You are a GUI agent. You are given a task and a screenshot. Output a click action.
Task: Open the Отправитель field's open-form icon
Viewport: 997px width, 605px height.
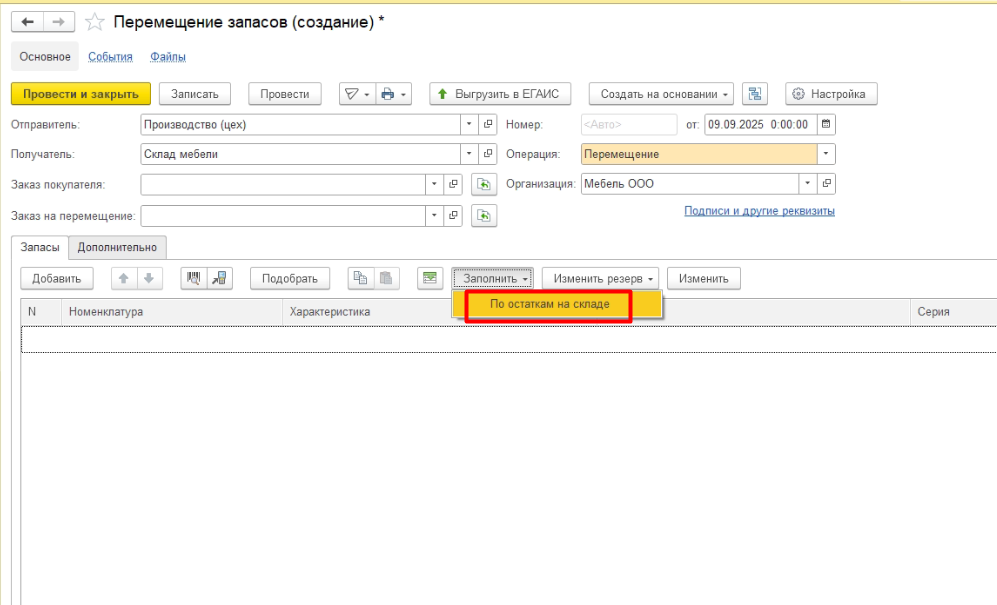pyautogui.click(x=488, y=125)
